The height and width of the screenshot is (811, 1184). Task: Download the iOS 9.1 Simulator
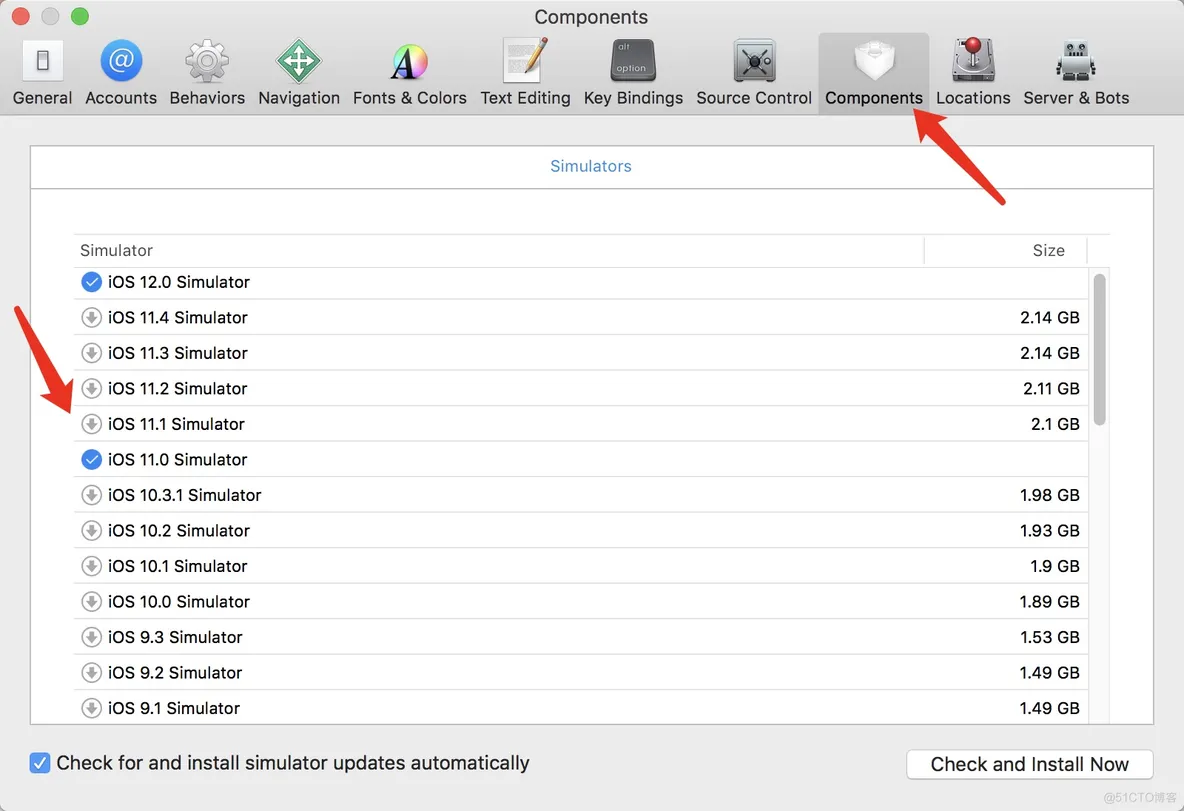[91, 708]
